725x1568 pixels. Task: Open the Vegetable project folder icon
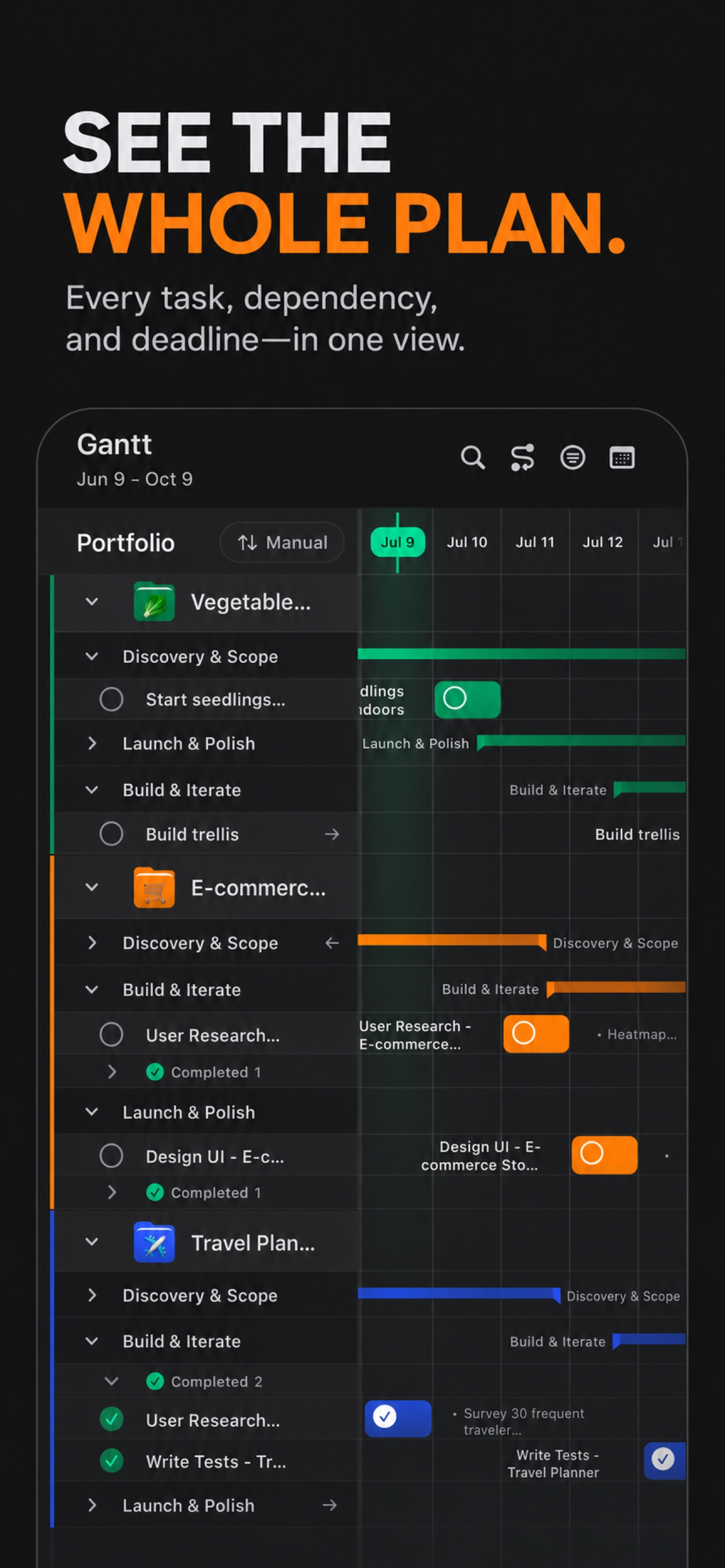pos(154,601)
